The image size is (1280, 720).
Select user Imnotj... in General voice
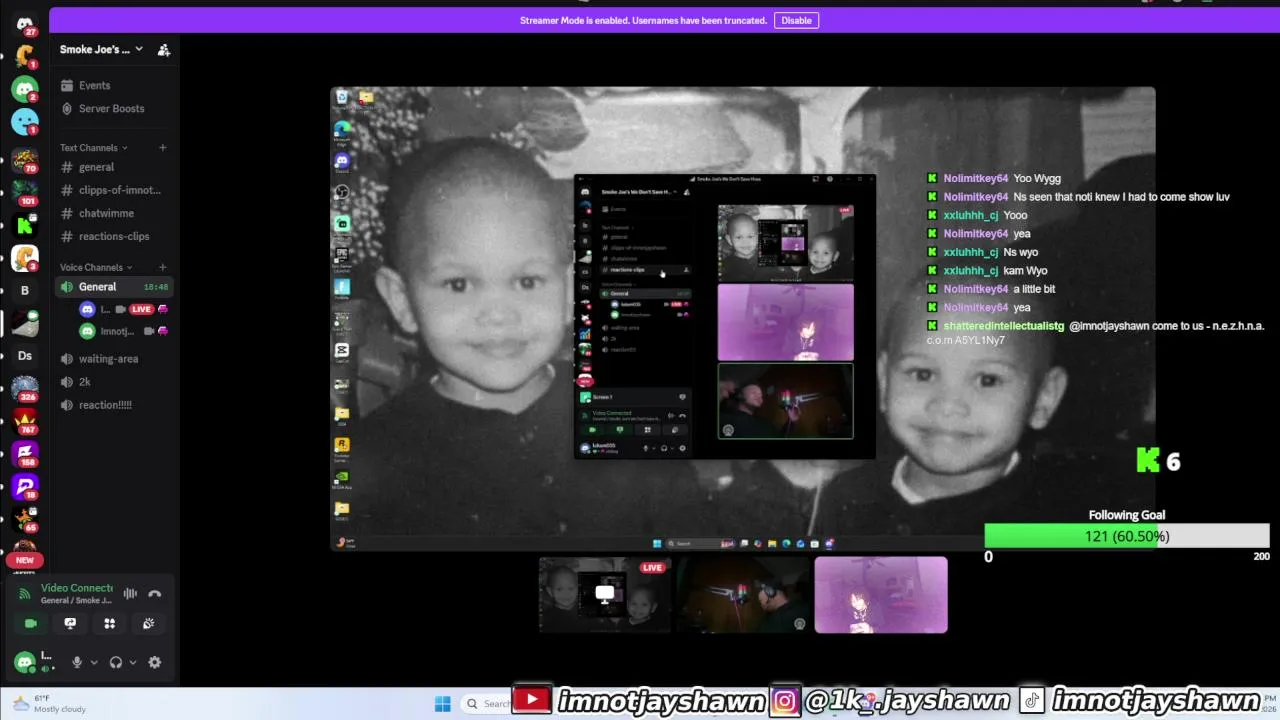point(124,331)
